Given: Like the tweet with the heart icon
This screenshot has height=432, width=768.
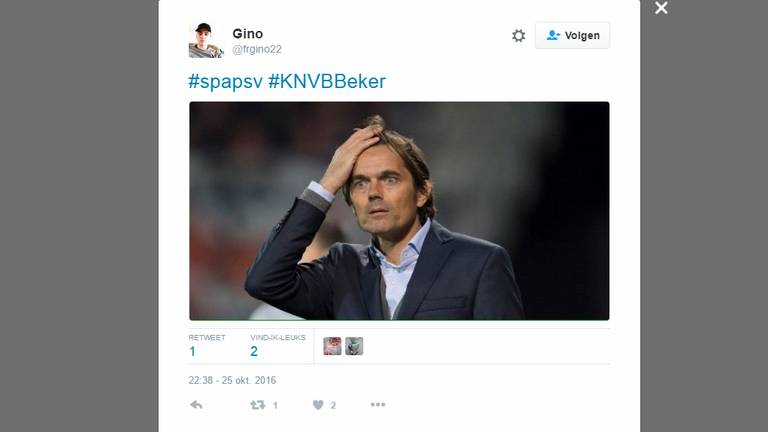Looking at the screenshot, I should [x=318, y=405].
